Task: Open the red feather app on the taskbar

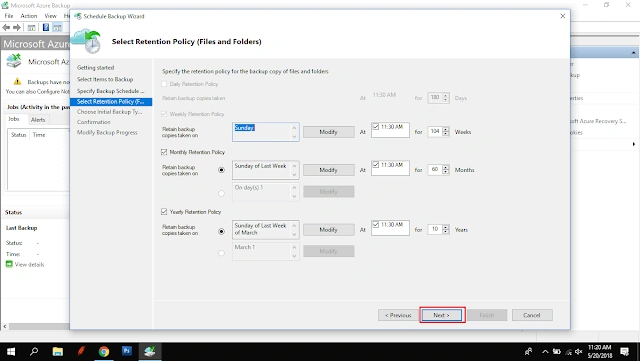Action: (81, 351)
